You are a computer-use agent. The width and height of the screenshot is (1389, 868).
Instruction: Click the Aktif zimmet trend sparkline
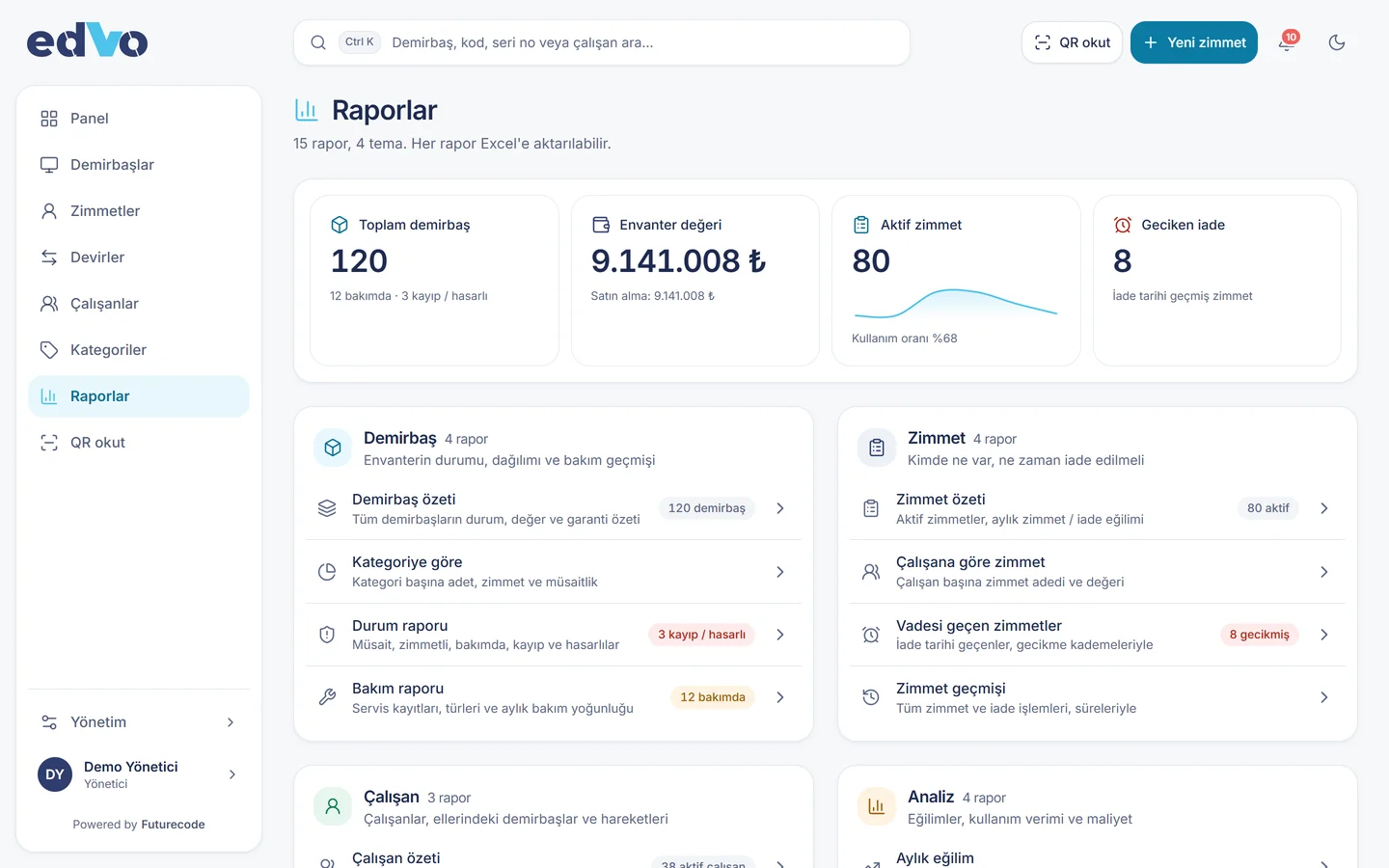956,304
